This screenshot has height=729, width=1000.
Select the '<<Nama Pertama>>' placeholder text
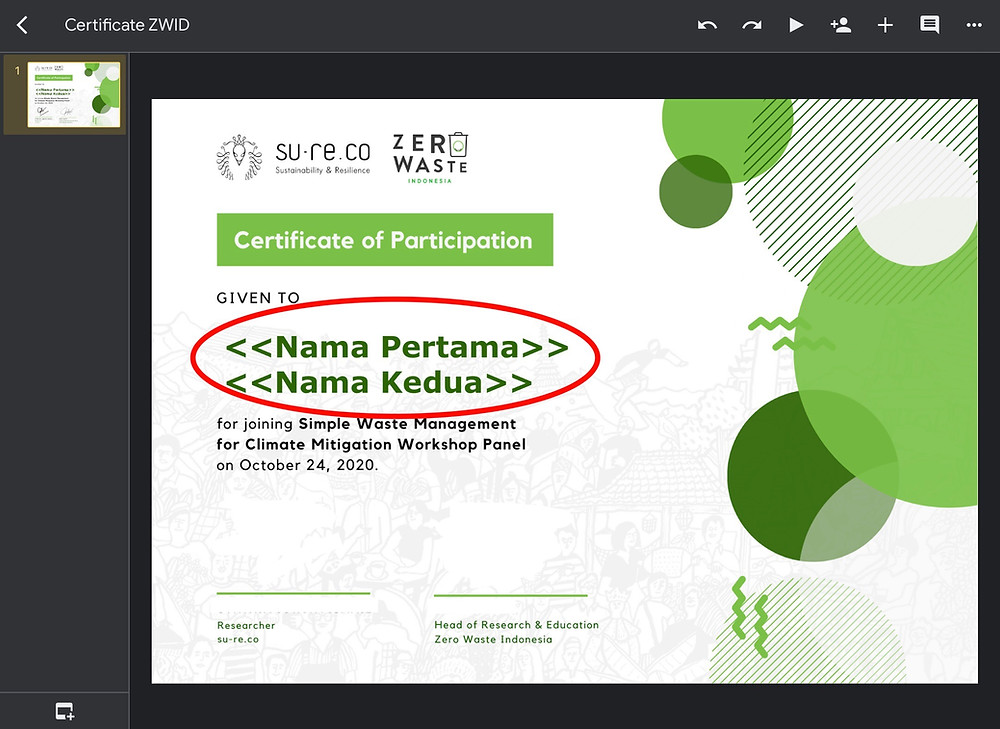click(397, 347)
